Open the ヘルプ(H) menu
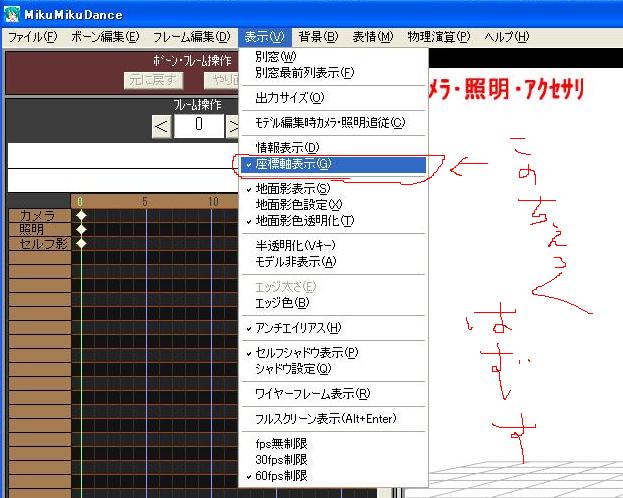623x498 pixels. coord(507,37)
